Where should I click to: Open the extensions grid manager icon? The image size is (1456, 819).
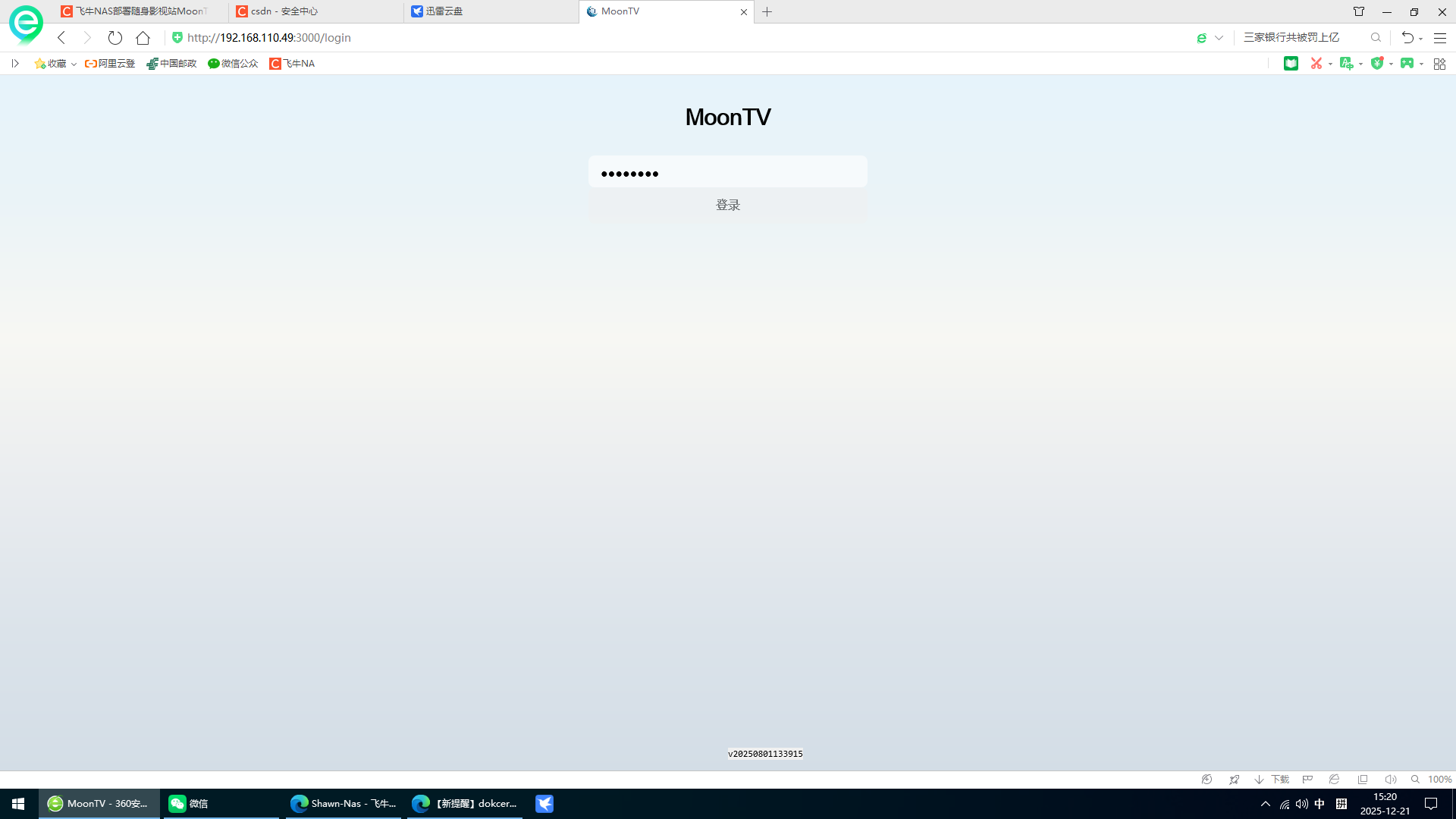1439,64
